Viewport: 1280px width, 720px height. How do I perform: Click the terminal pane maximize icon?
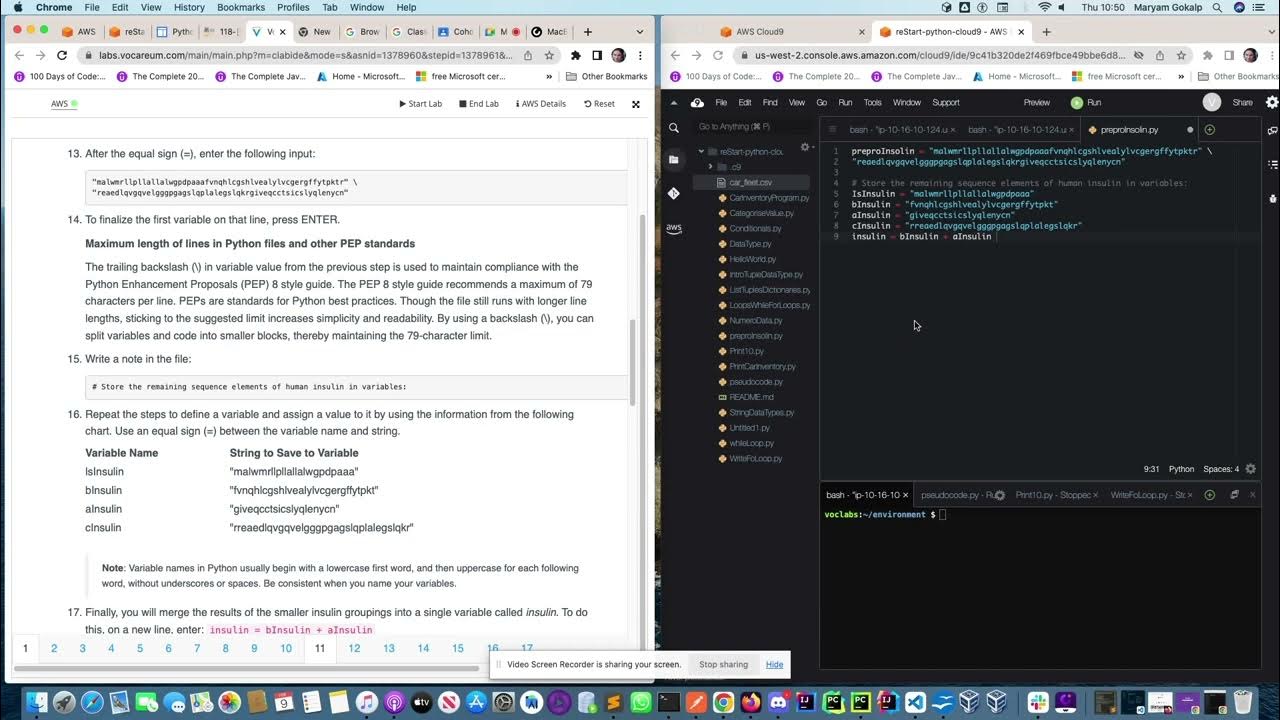[1234, 495]
